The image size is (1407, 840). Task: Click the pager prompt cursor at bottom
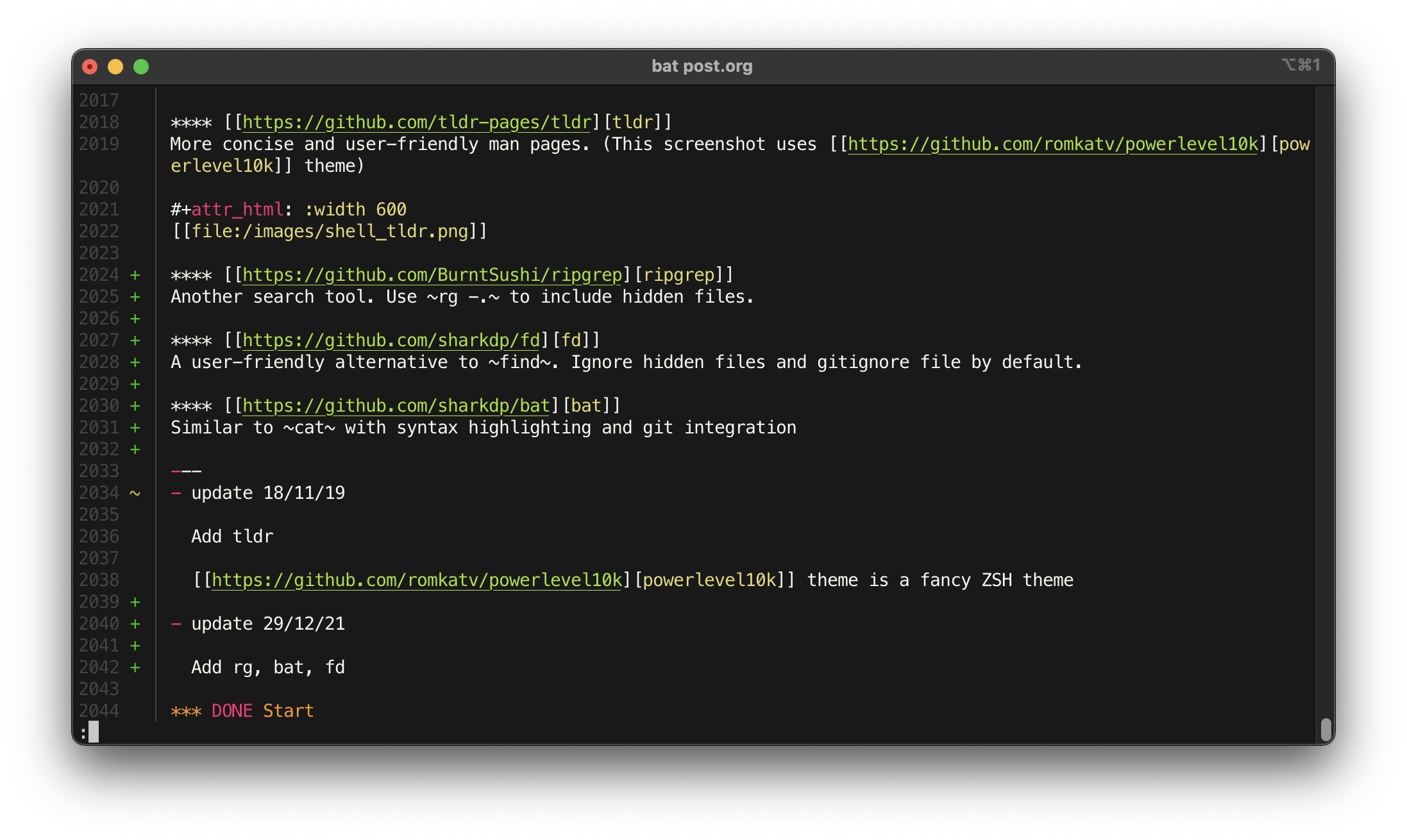point(94,732)
